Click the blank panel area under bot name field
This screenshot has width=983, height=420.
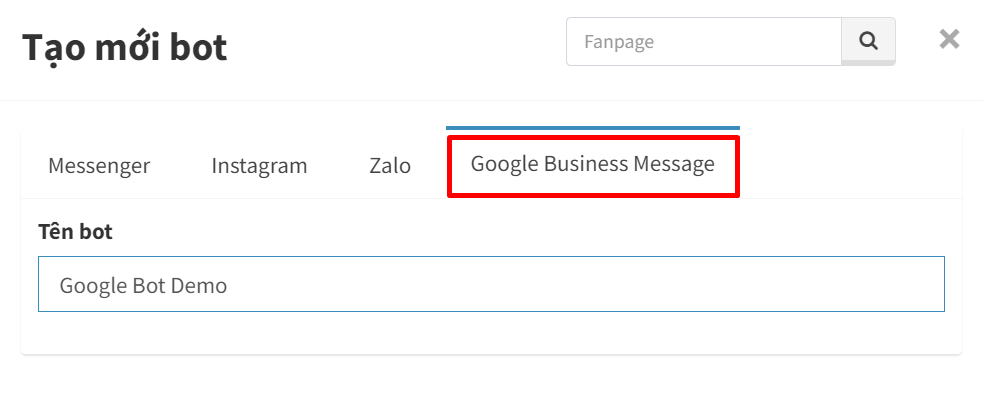coord(491,333)
